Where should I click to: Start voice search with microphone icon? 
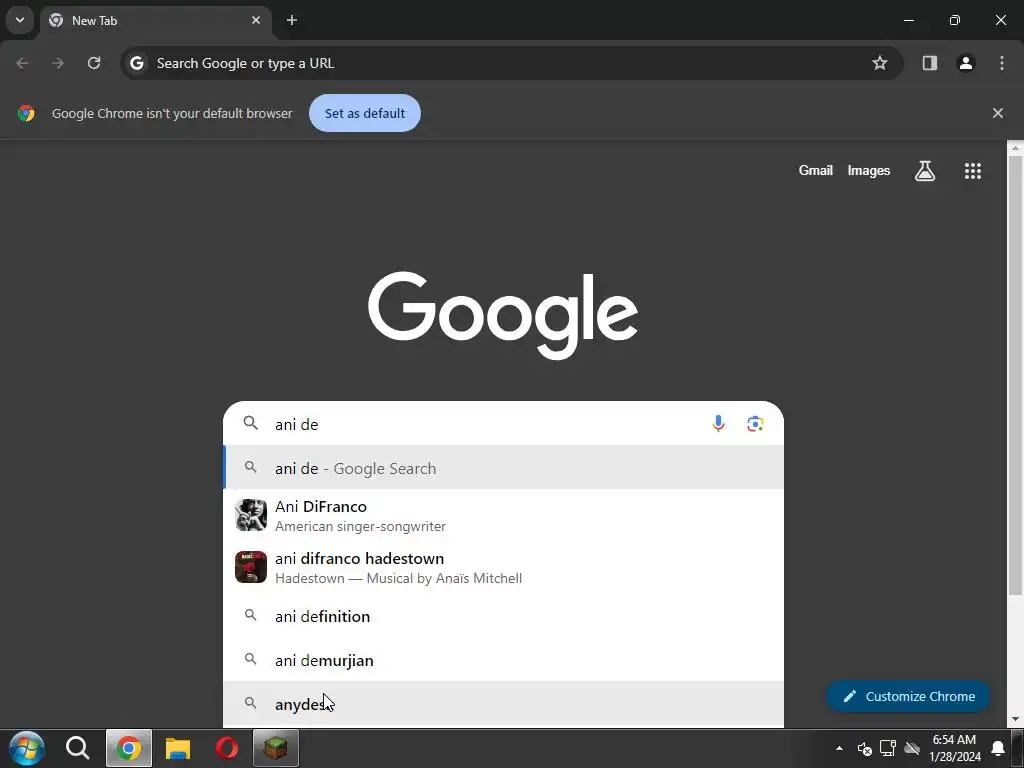pyautogui.click(x=718, y=424)
